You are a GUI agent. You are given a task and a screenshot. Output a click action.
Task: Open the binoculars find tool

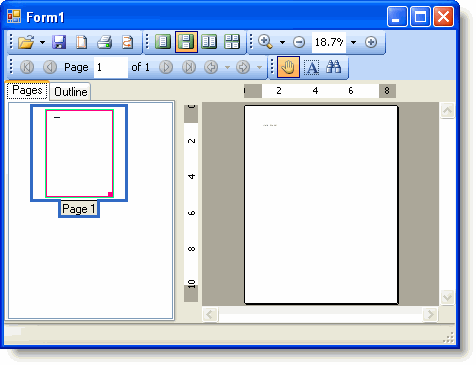coord(334,67)
